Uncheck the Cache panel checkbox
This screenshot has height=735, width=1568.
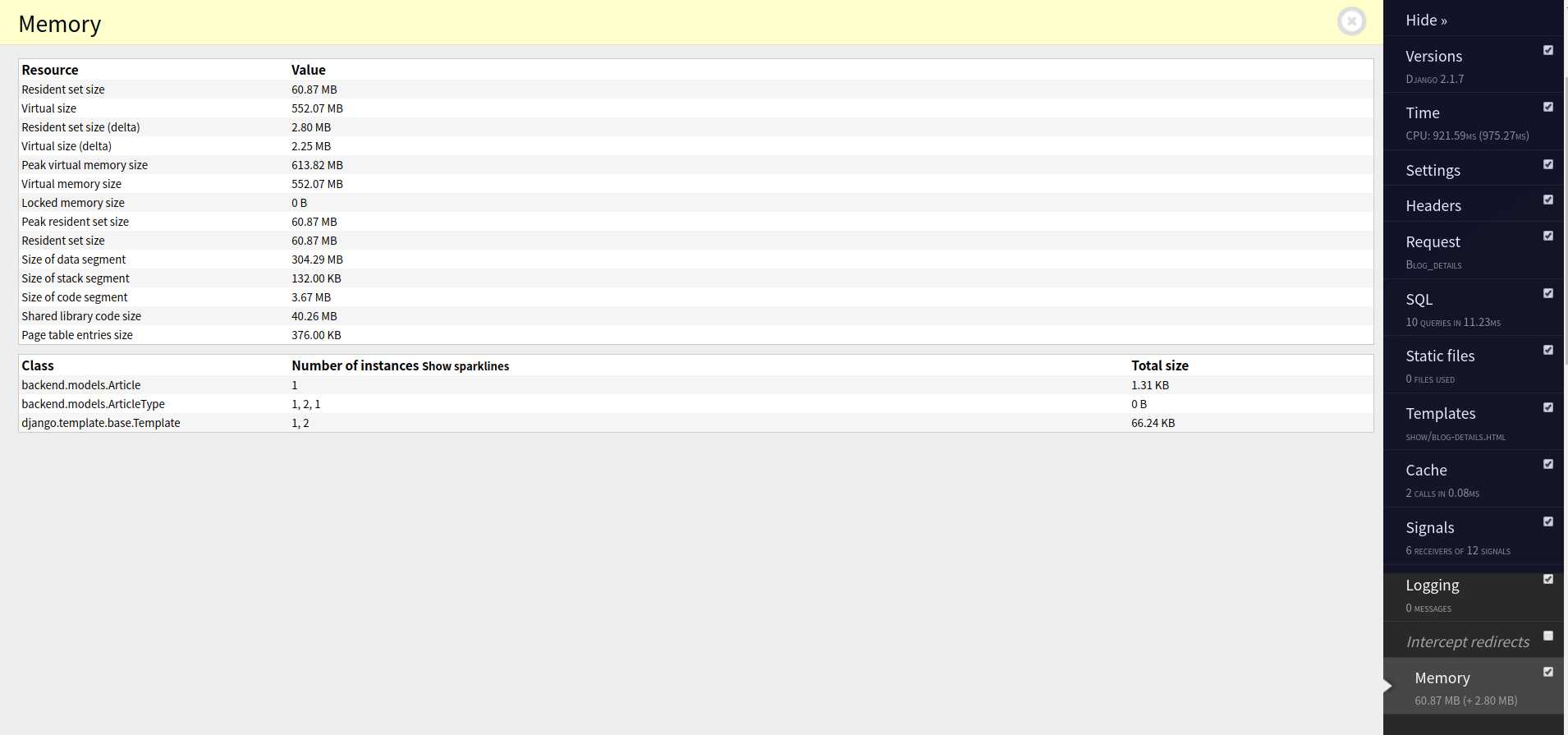tap(1548, 464)
